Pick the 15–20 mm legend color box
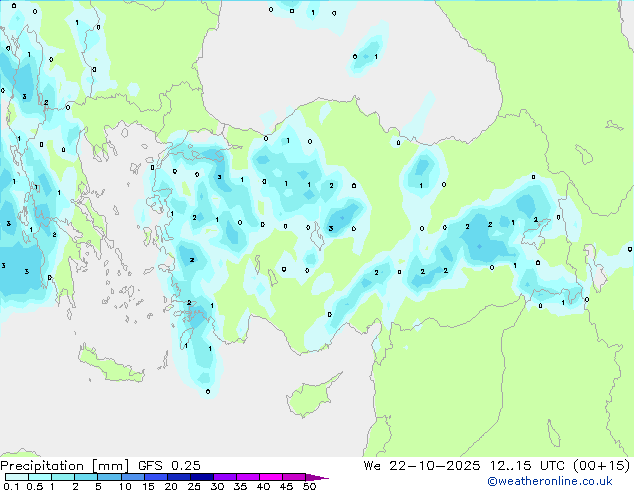The width and height of the screenshot is (634, 490). [155, 477]
